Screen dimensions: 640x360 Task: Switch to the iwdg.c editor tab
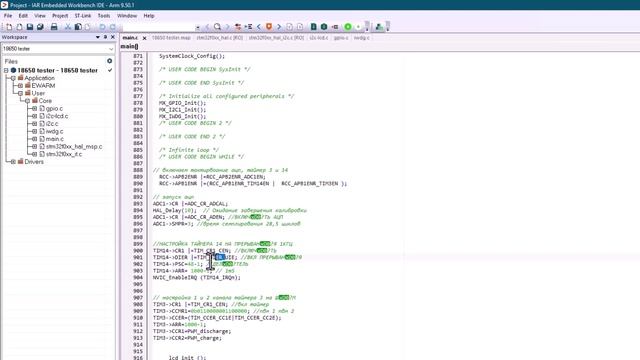[362, 38]
